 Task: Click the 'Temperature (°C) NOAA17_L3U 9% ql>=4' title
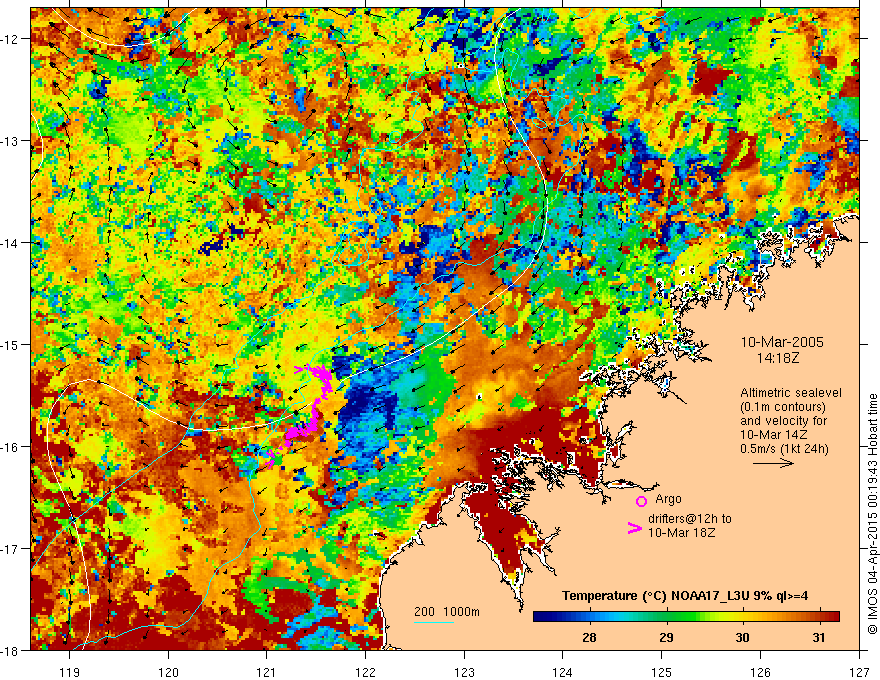click(x=685, y=596)
